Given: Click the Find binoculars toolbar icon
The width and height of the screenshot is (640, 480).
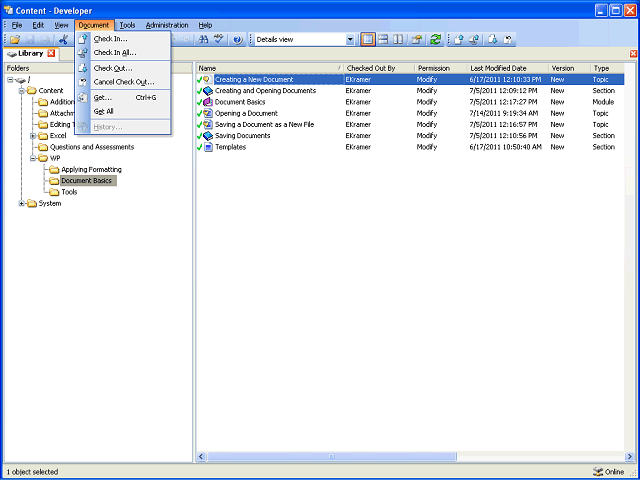Looking at the screenshot, I should (203, 40).
